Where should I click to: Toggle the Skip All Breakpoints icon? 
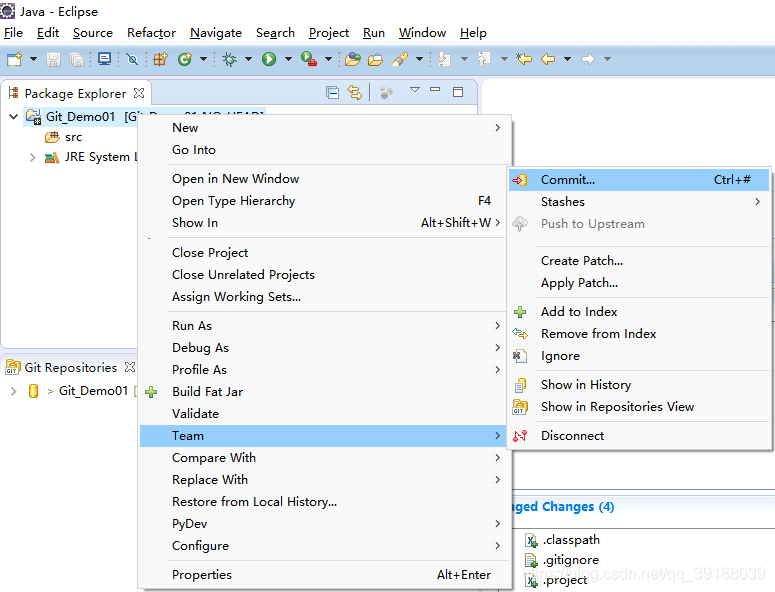[x=132, y=59]
